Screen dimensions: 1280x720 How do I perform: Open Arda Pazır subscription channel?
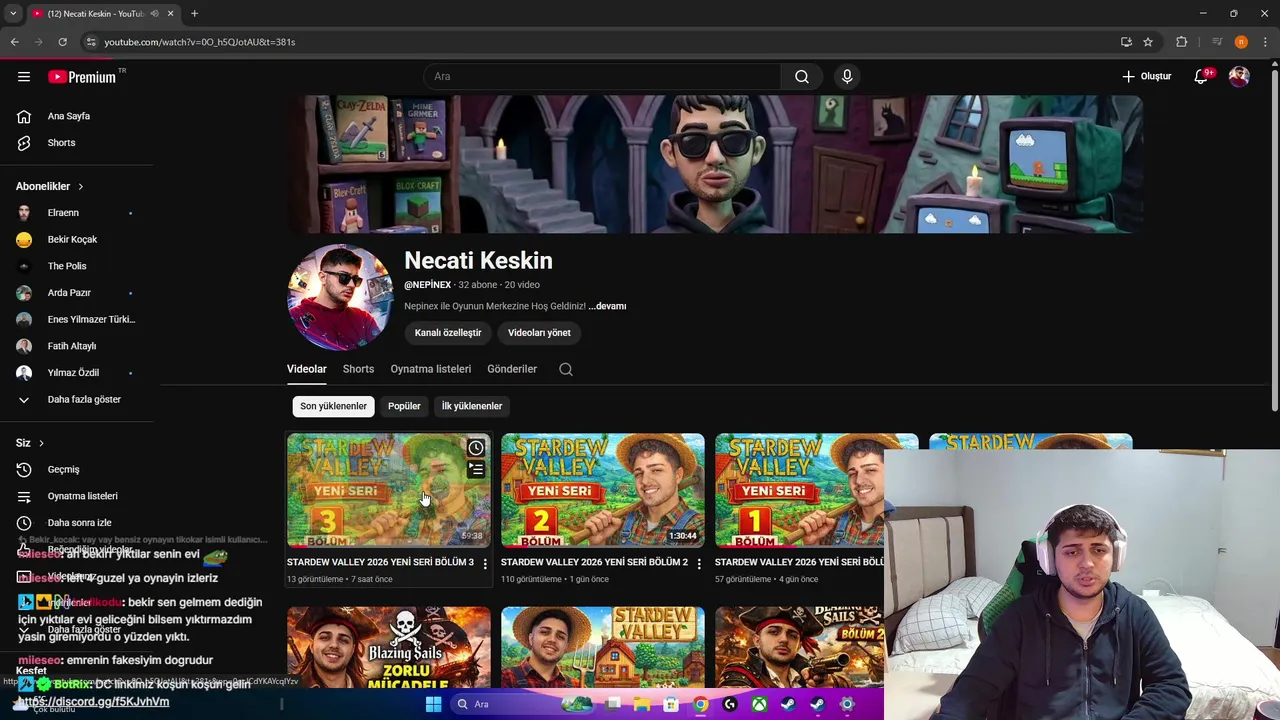pyautogui.click(x=69, y=293)
